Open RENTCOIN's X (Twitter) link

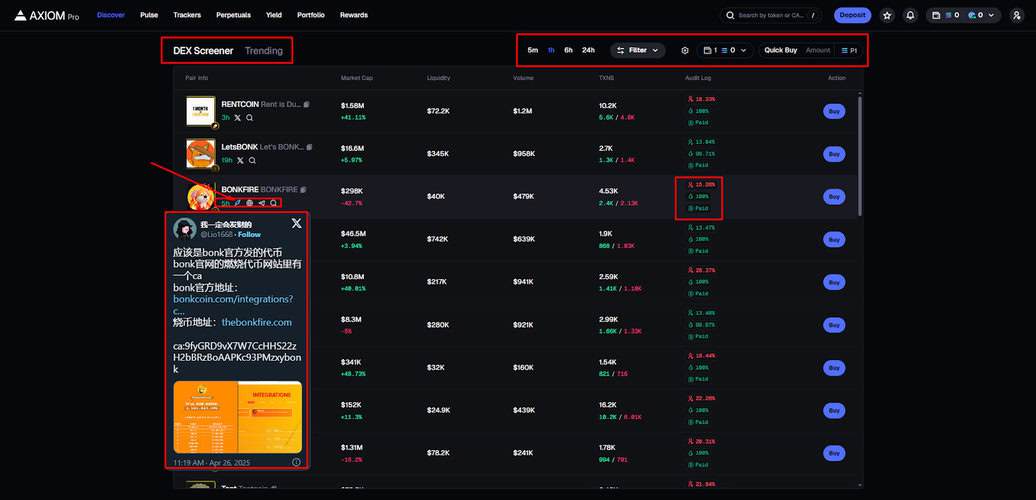[x=238, y=118]
